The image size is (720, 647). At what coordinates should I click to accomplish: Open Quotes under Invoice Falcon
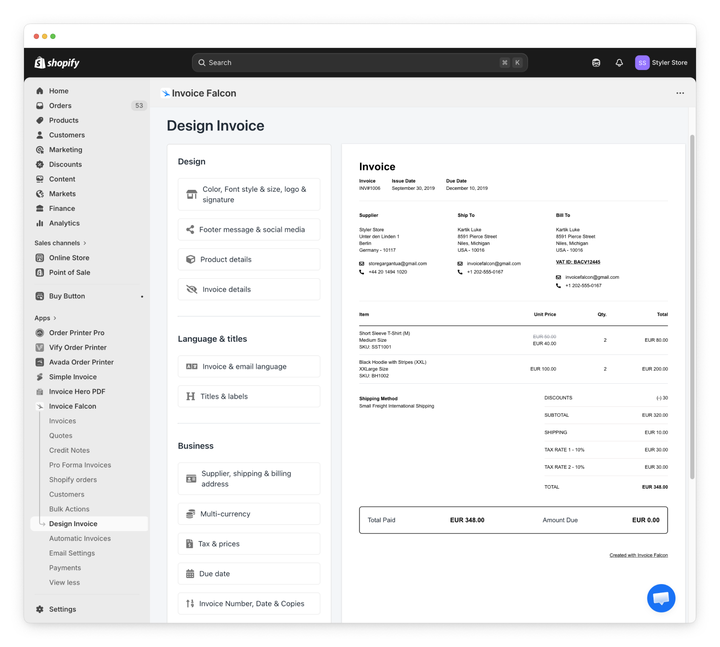pos(61,436)
